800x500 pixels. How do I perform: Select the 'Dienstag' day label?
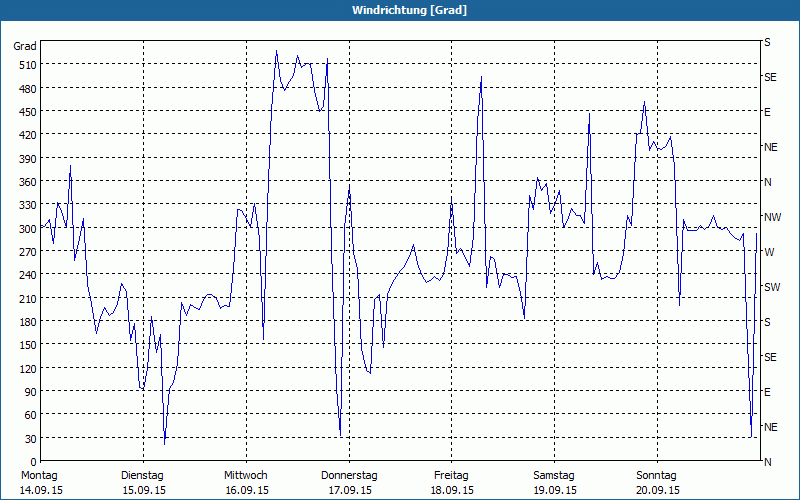coord(142,476)
